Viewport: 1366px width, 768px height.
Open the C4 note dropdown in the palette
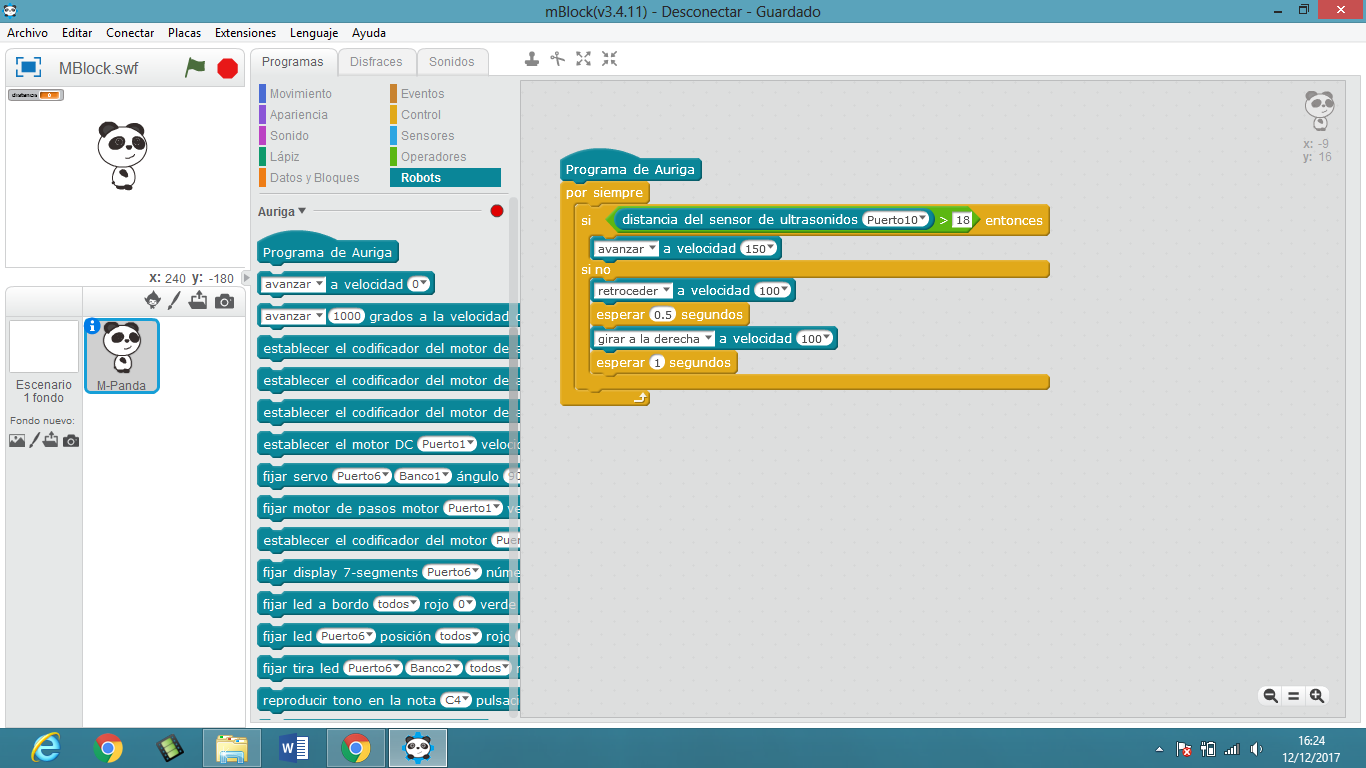pos(455,700)
